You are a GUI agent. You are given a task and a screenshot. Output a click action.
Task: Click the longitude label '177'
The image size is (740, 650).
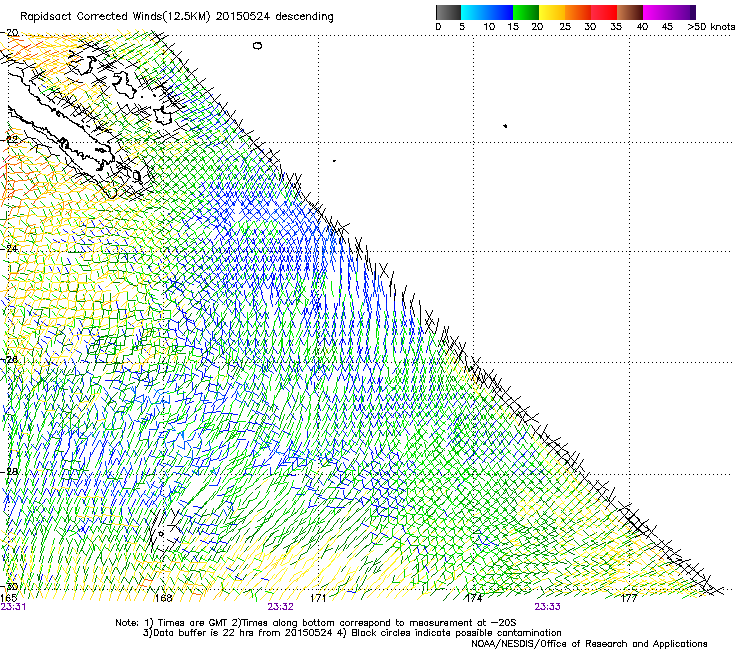[x=629, y=598]
